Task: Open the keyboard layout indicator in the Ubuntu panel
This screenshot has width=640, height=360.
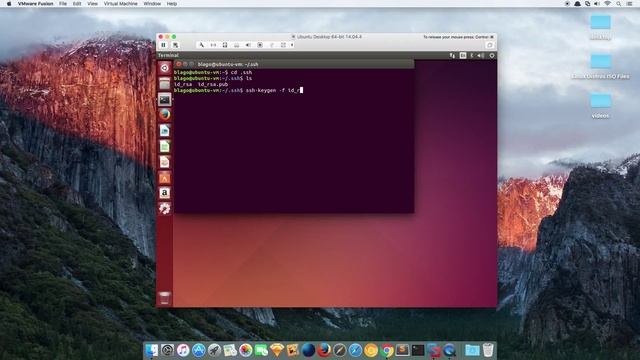Action: point(462,55)
